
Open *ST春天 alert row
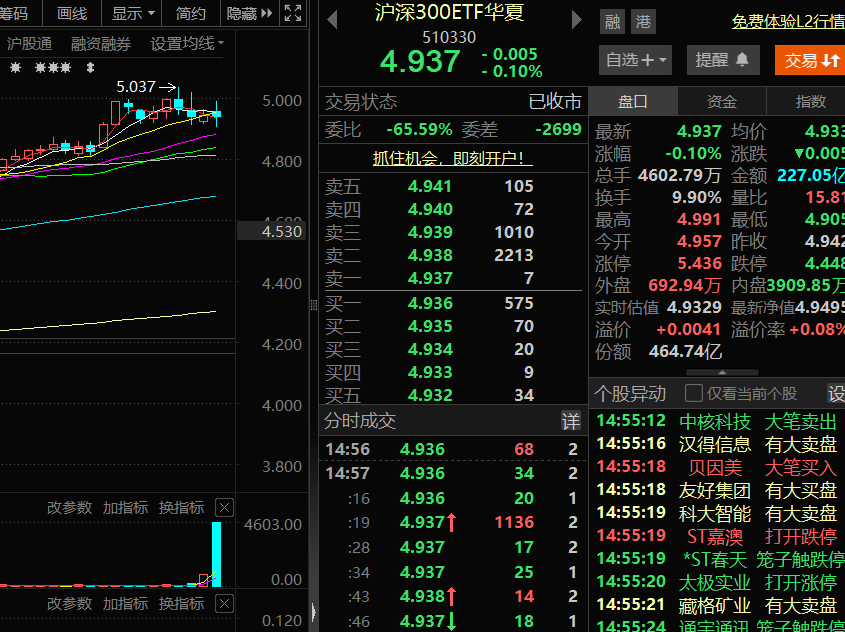(719, 559)
